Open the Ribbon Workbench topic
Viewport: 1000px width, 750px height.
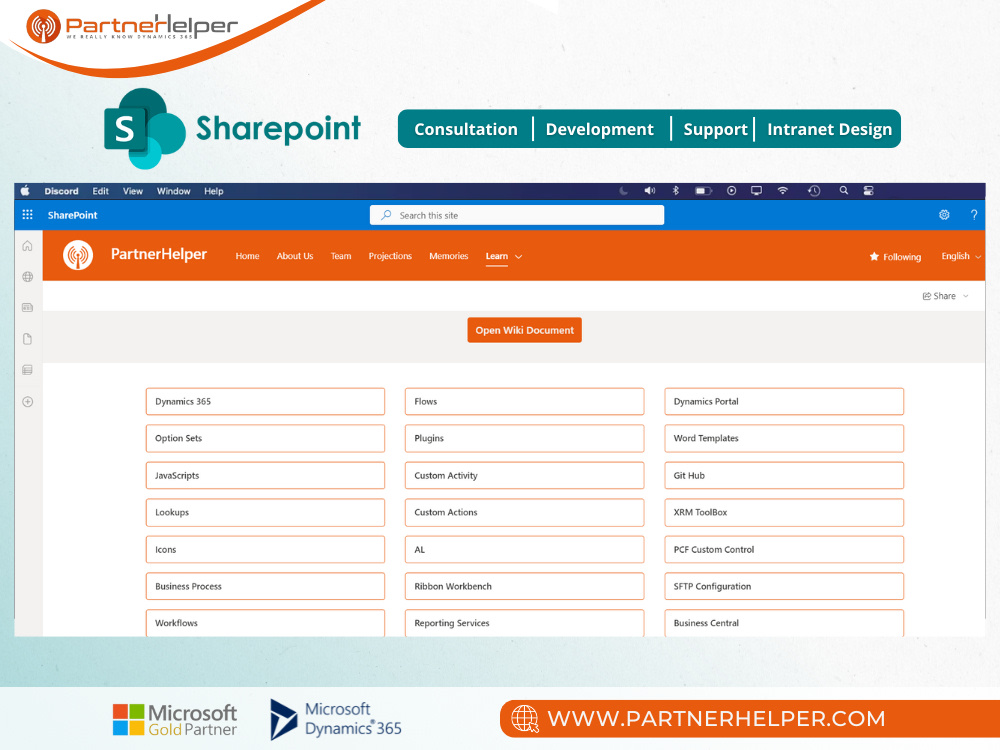[x=524, y=586]
